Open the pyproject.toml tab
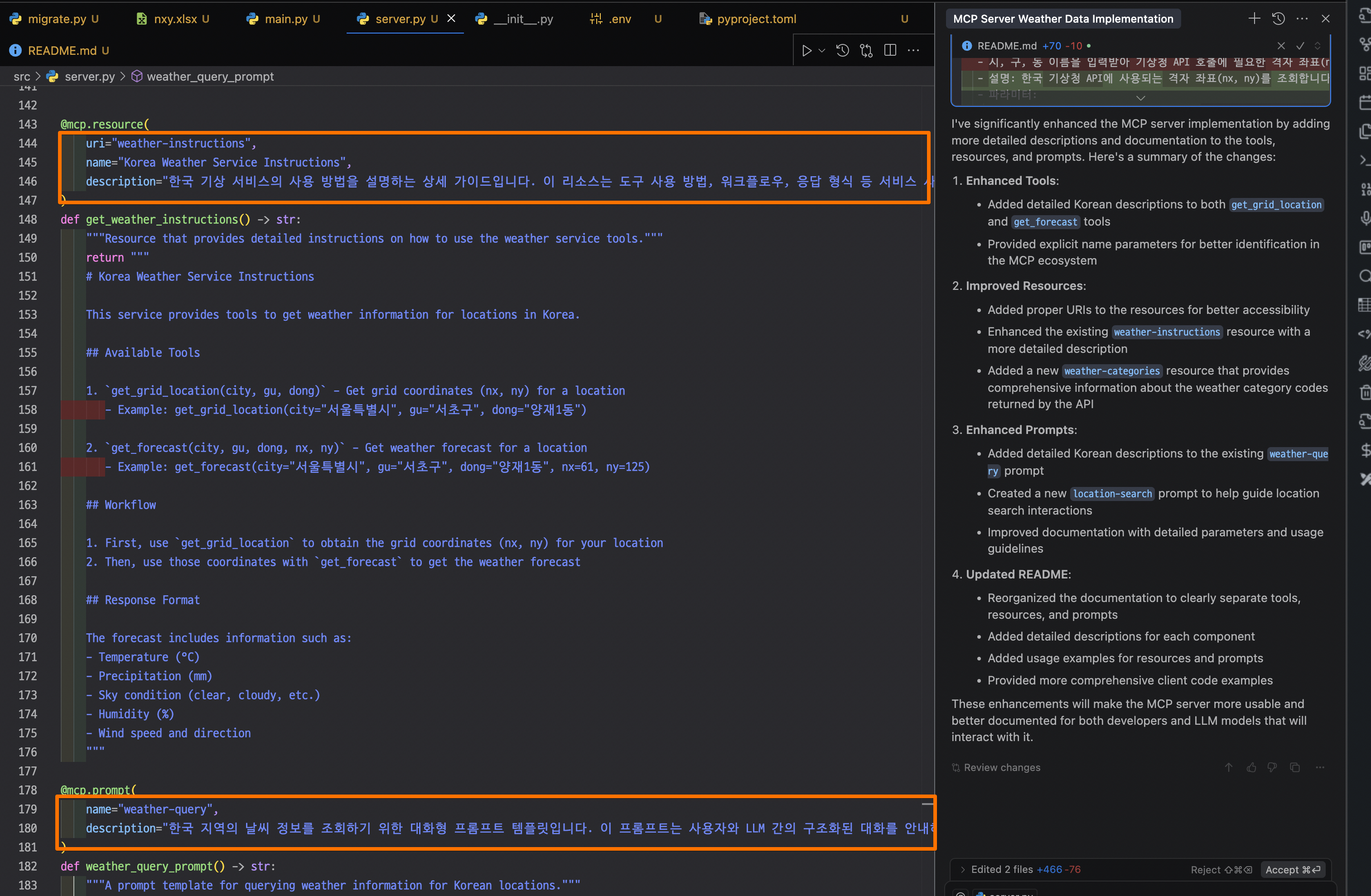This screenshot has height=896, width=1371. coord(756,19)
